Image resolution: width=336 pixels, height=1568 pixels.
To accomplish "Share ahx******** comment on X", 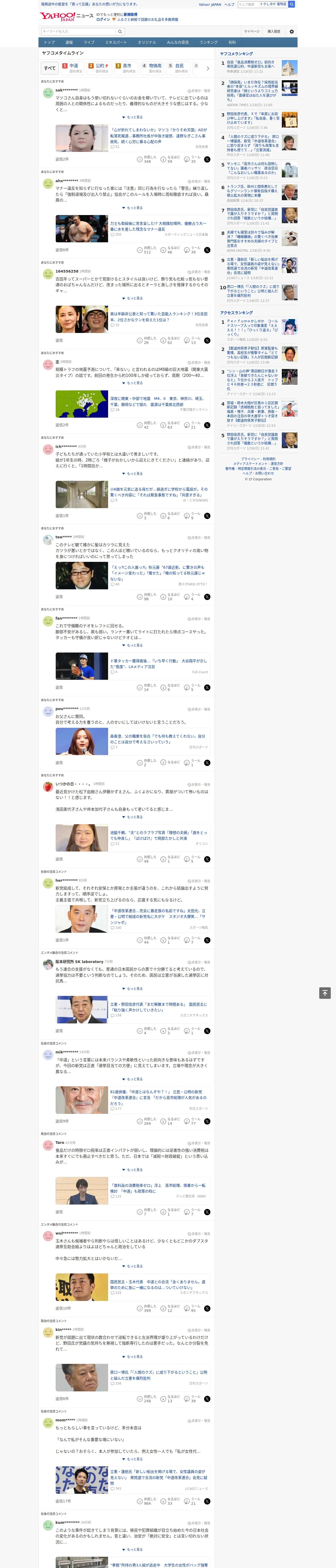I will tap(207, 250).
